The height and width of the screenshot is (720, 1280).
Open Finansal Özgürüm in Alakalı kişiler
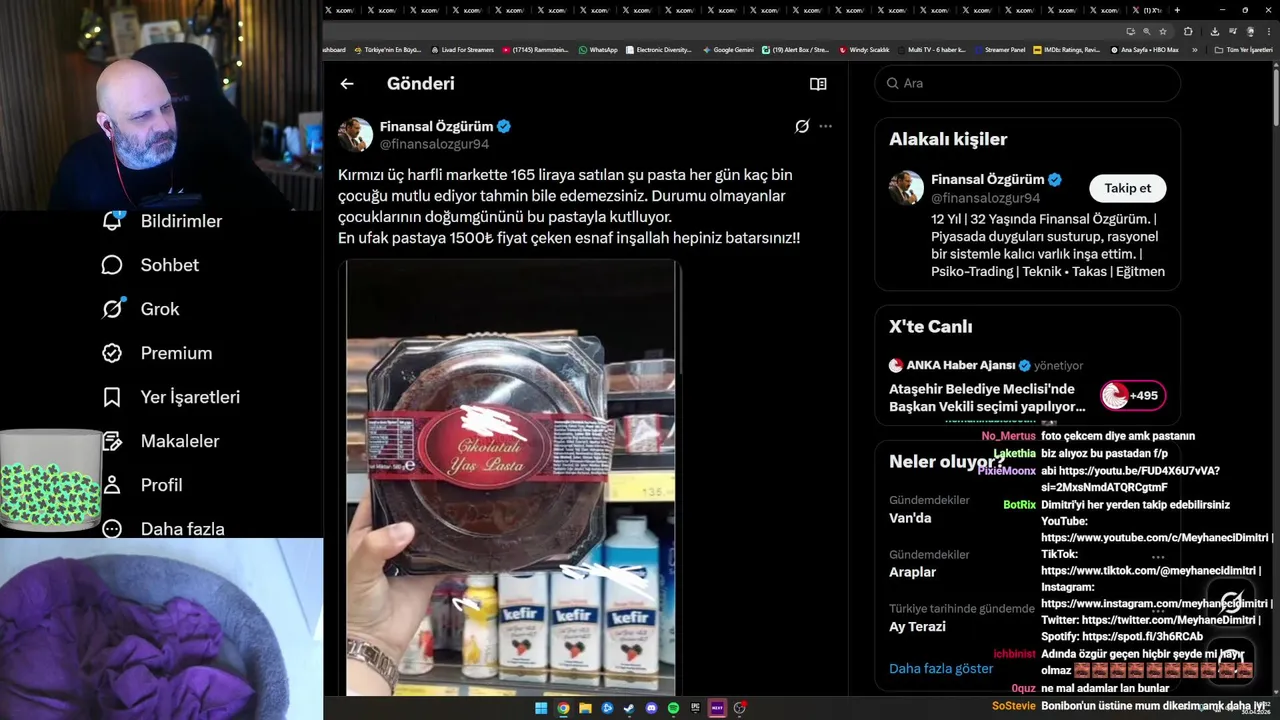(x=987, y=180)
